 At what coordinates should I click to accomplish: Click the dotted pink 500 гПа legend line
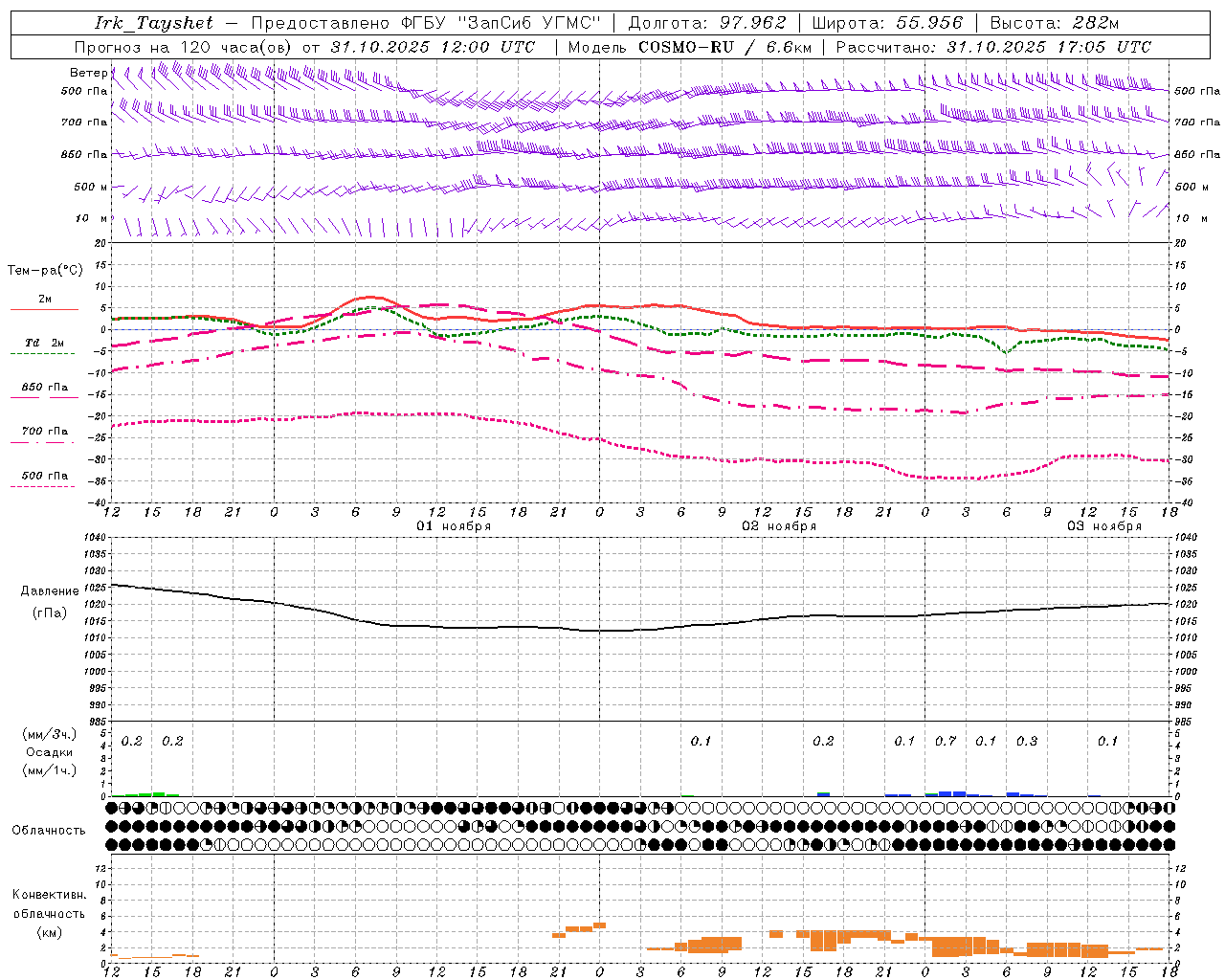click(43, 486)
